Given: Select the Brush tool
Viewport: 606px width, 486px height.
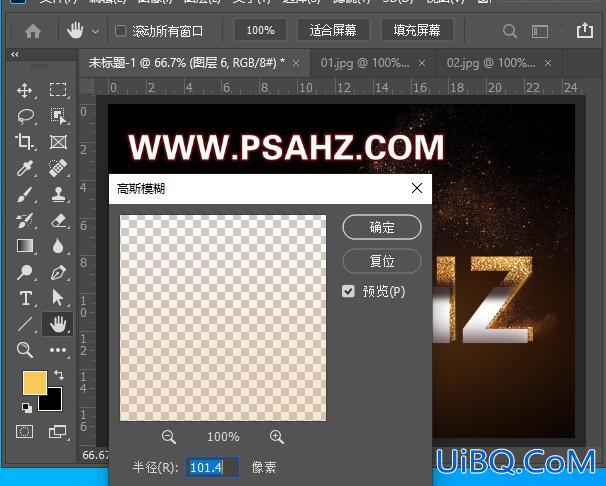Looking at the screenshot, I should pyautogui.click(x=25, y=194).
